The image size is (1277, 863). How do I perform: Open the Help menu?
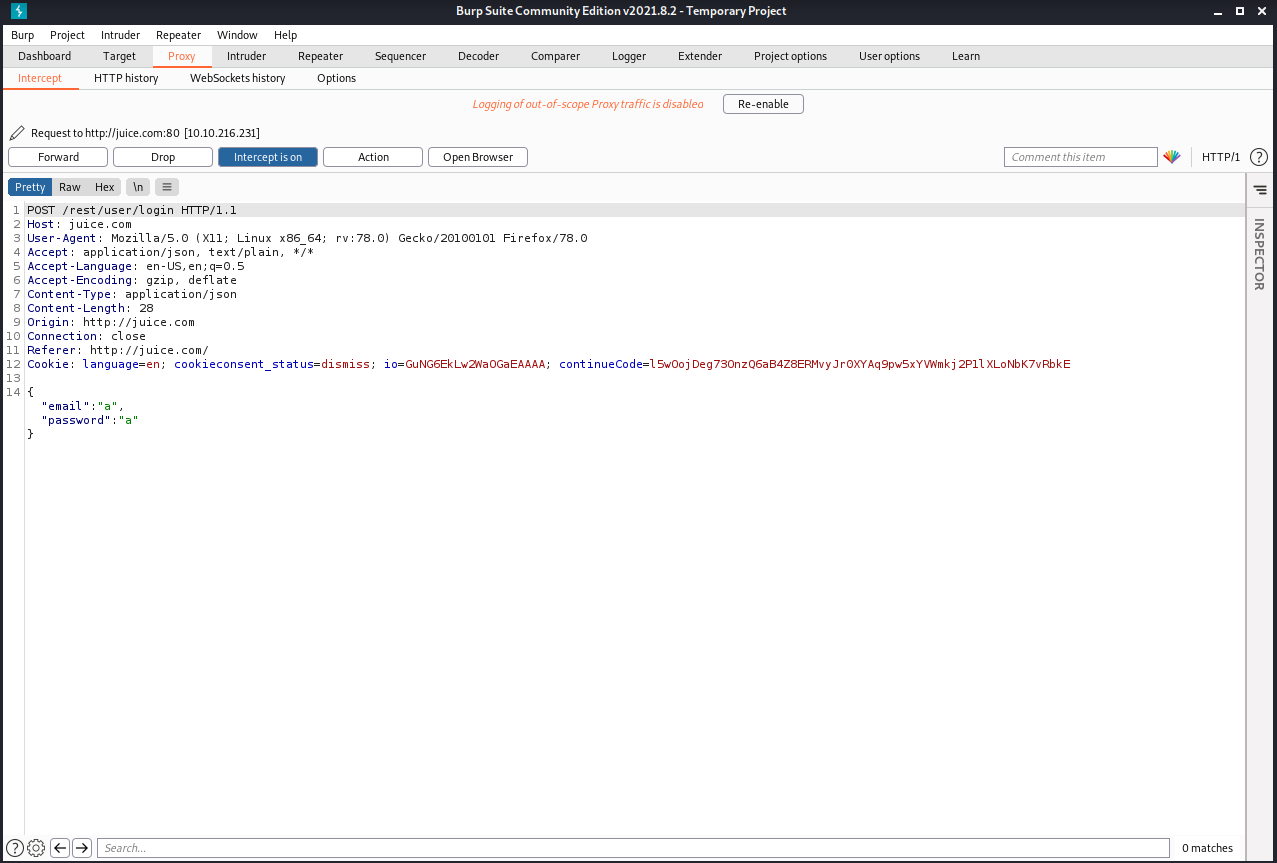click(x=285, y=35)
